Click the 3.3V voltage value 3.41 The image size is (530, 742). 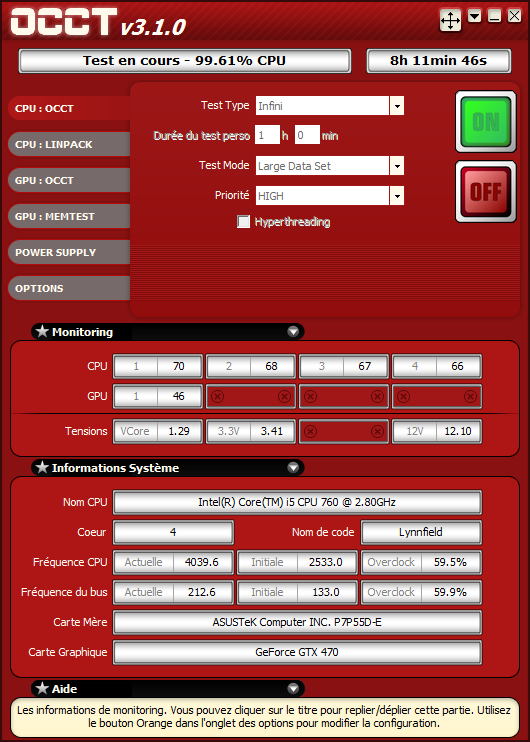[272, 431]
